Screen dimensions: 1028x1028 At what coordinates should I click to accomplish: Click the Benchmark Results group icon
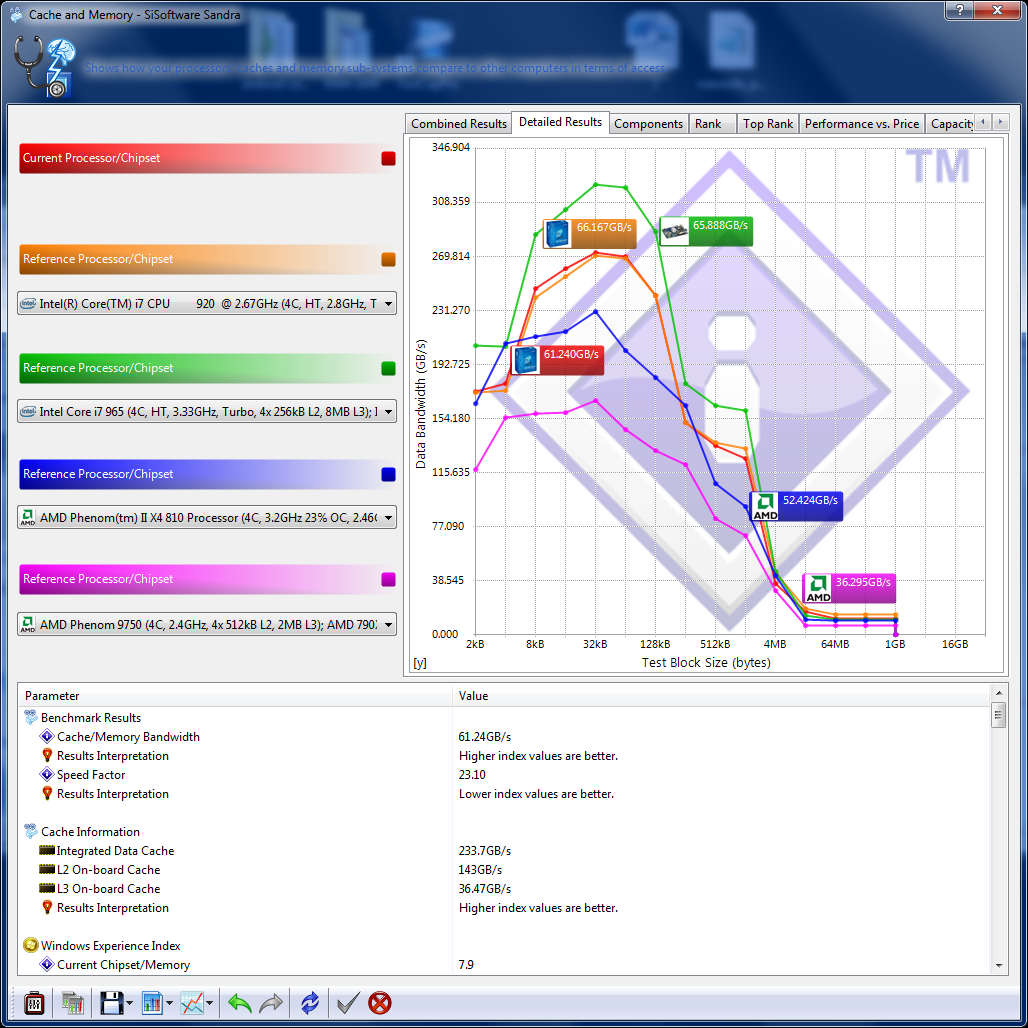coord(31,717)
